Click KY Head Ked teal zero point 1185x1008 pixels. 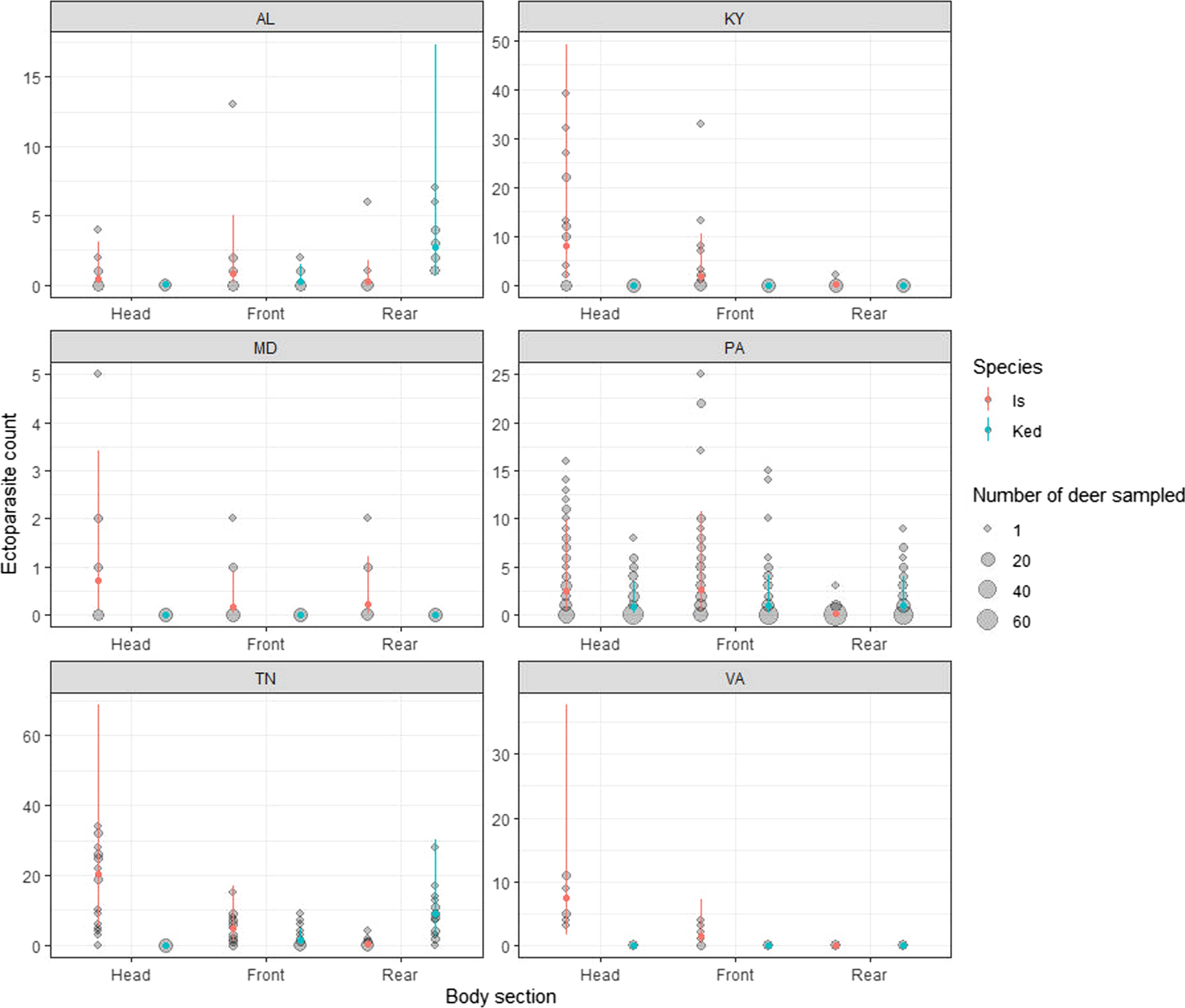(x=634, y=285)
